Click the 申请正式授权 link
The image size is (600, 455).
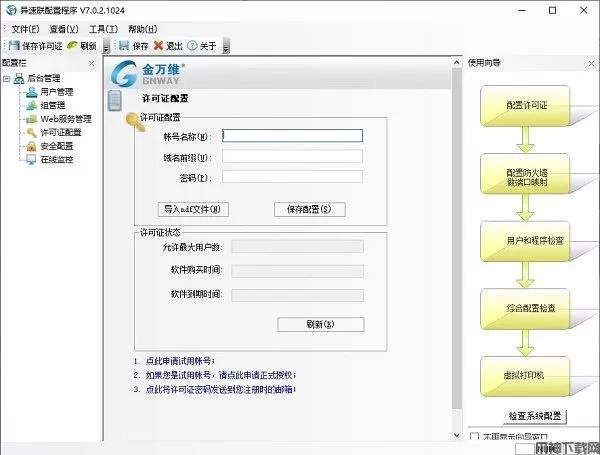pyautogui.click(x=220, y=375)
